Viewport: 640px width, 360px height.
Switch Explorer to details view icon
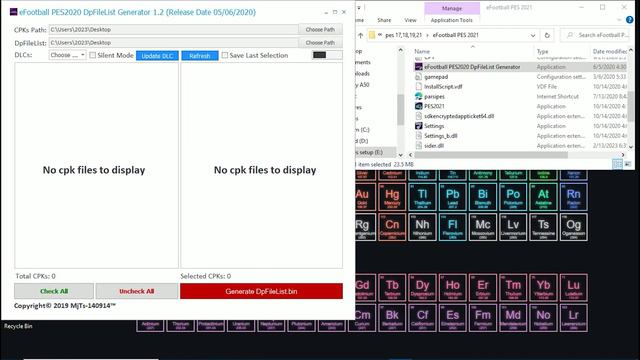(x=618, y=164)
